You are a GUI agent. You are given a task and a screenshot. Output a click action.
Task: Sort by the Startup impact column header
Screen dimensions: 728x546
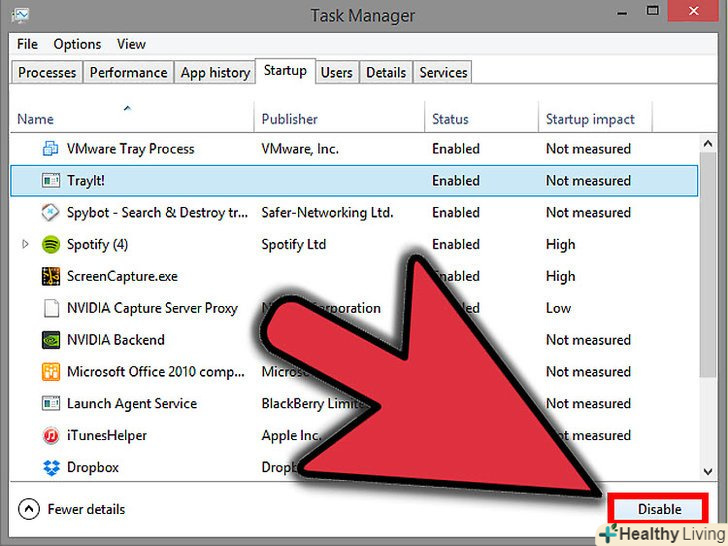click(590, 119)
